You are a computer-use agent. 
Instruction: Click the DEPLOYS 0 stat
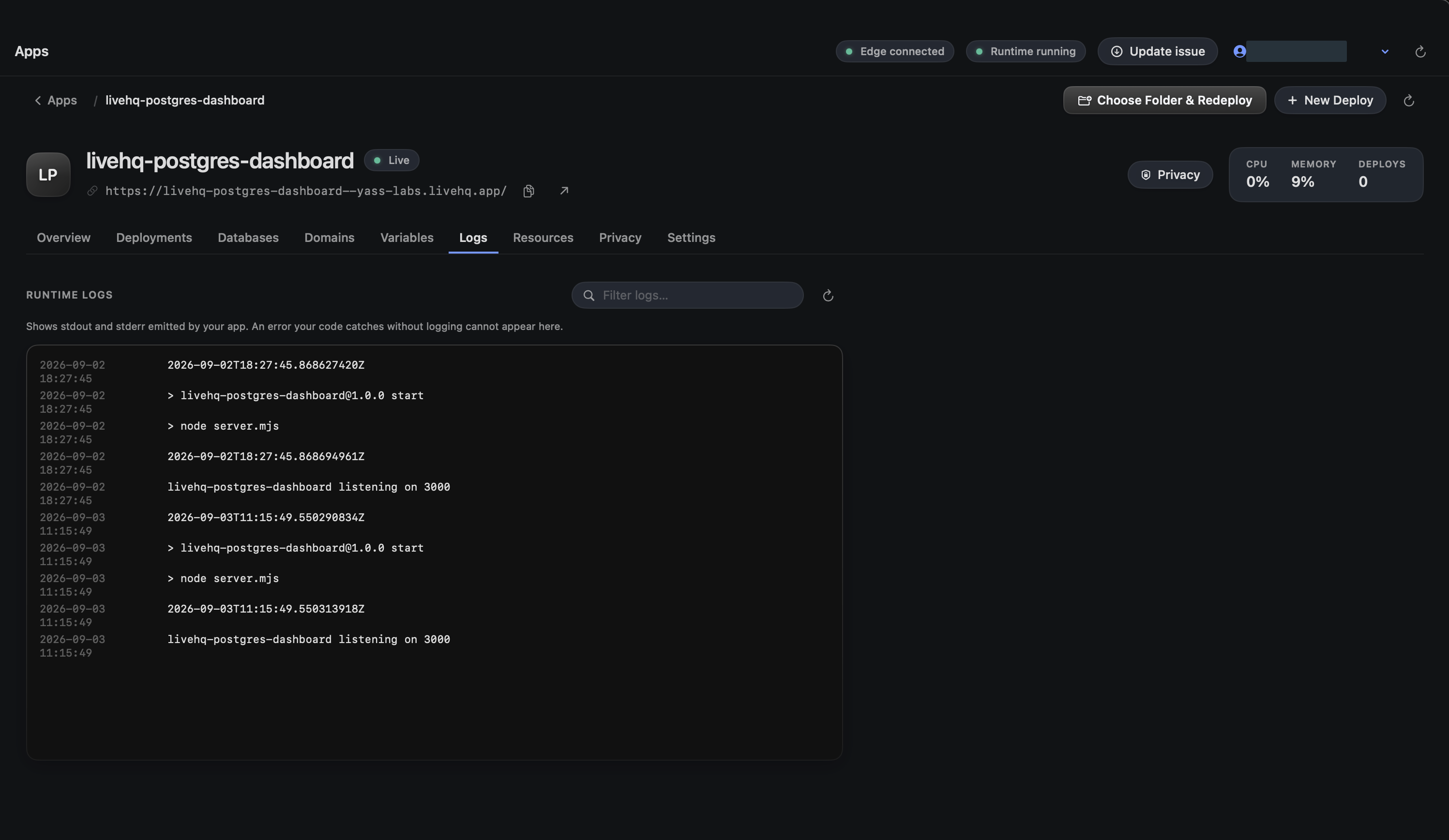pos(1382,175)
